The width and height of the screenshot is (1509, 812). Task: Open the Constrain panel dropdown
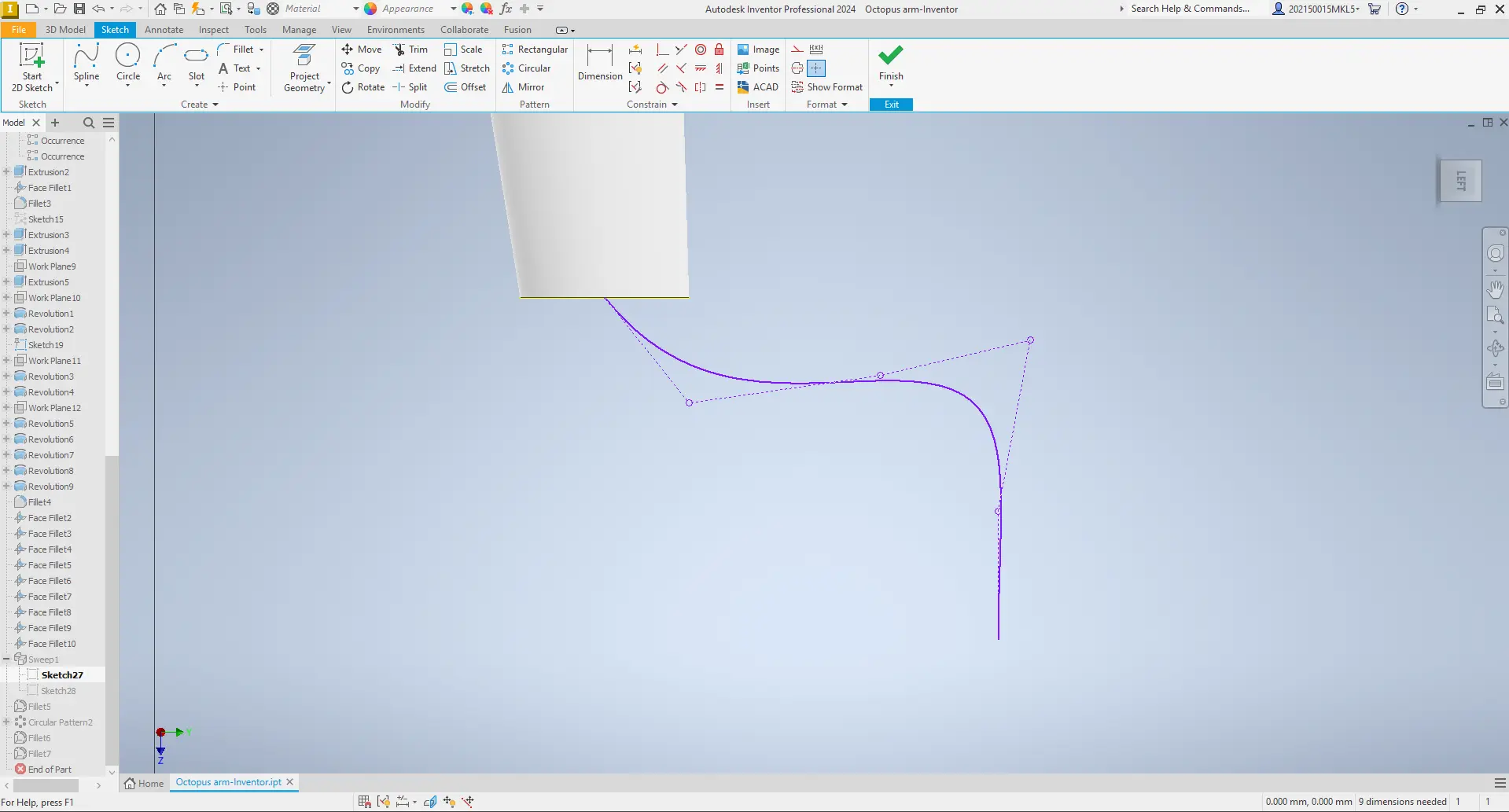point(673,104)
